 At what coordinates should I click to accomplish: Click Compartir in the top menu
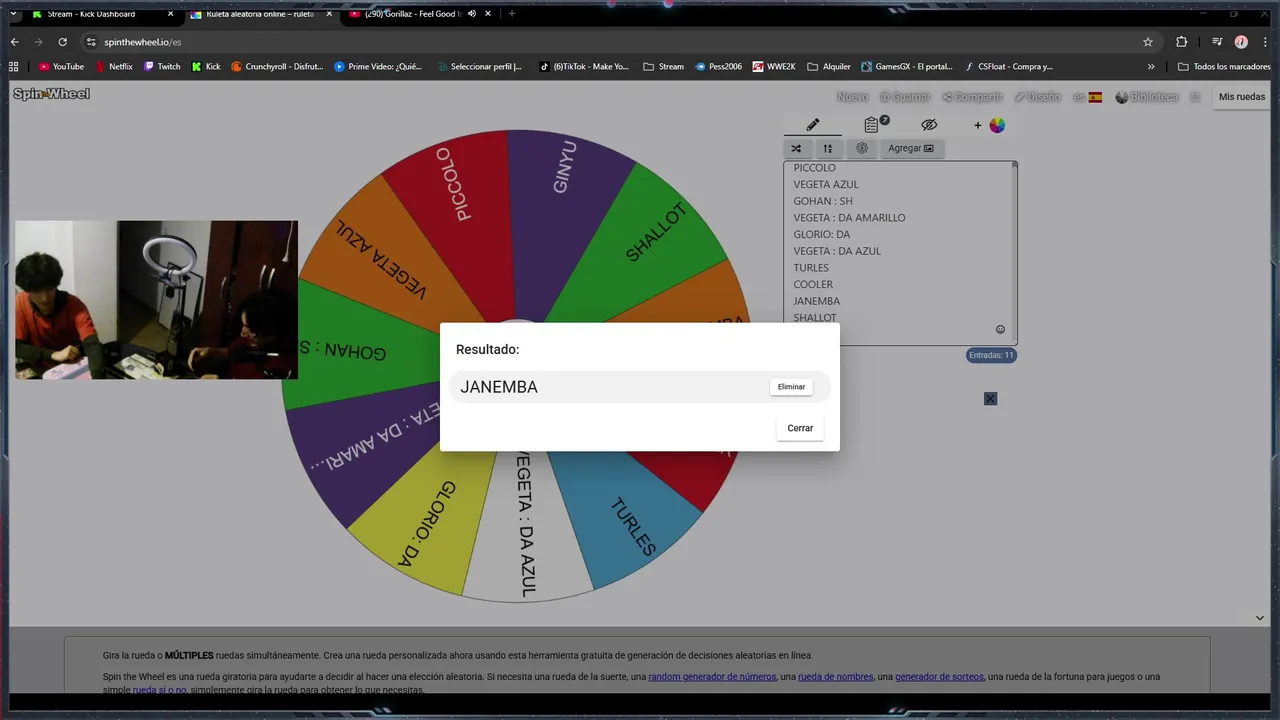tap(972, 97)
